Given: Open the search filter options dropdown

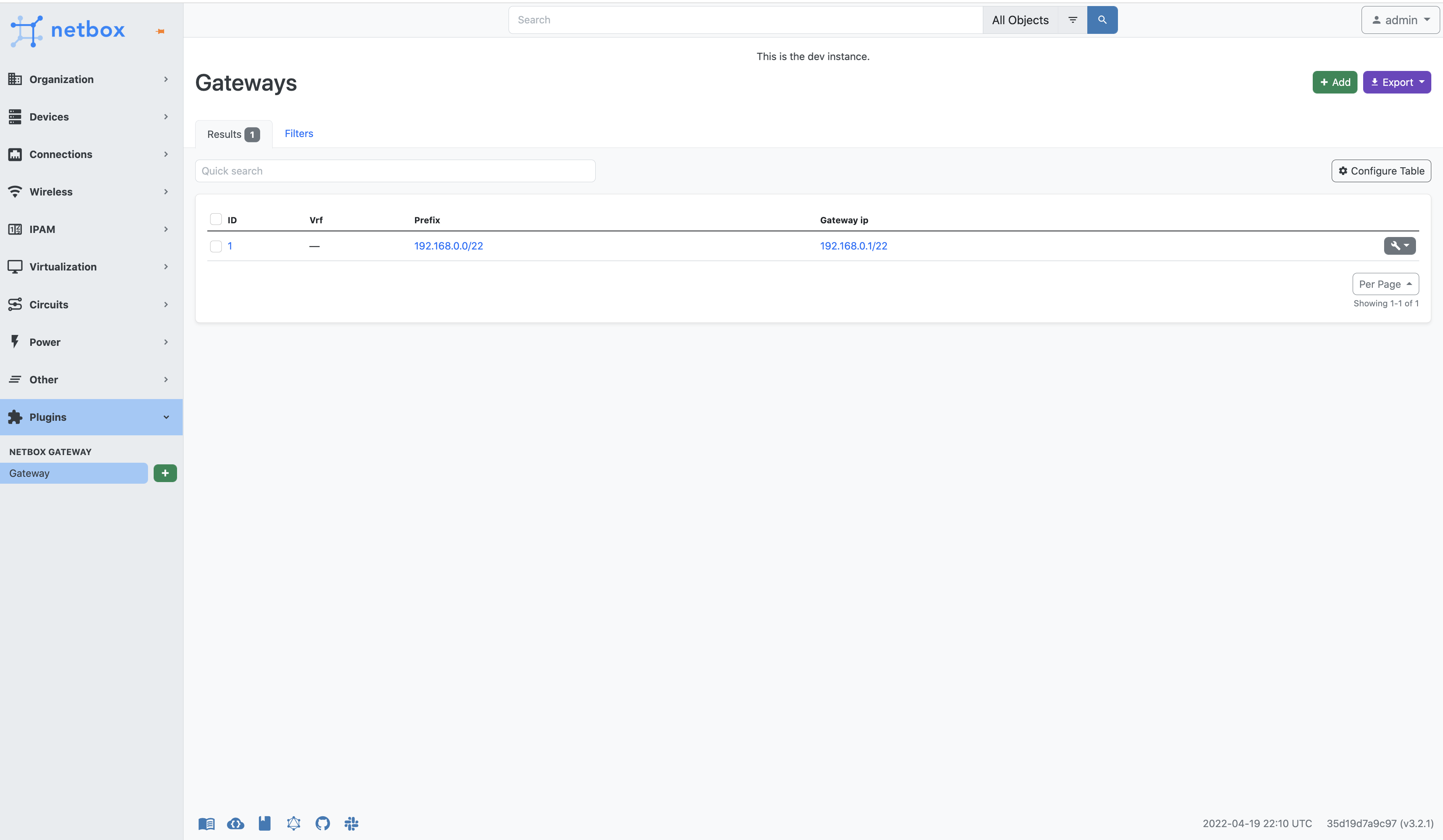Looking at the screenshot, I should point(1072,20).
